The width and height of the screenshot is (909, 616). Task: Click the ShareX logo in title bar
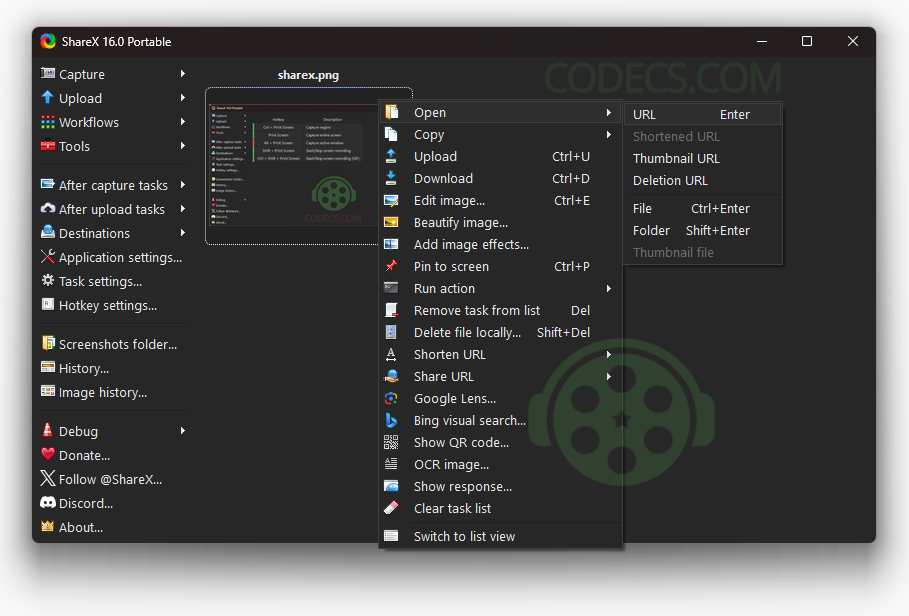[48, 41]
